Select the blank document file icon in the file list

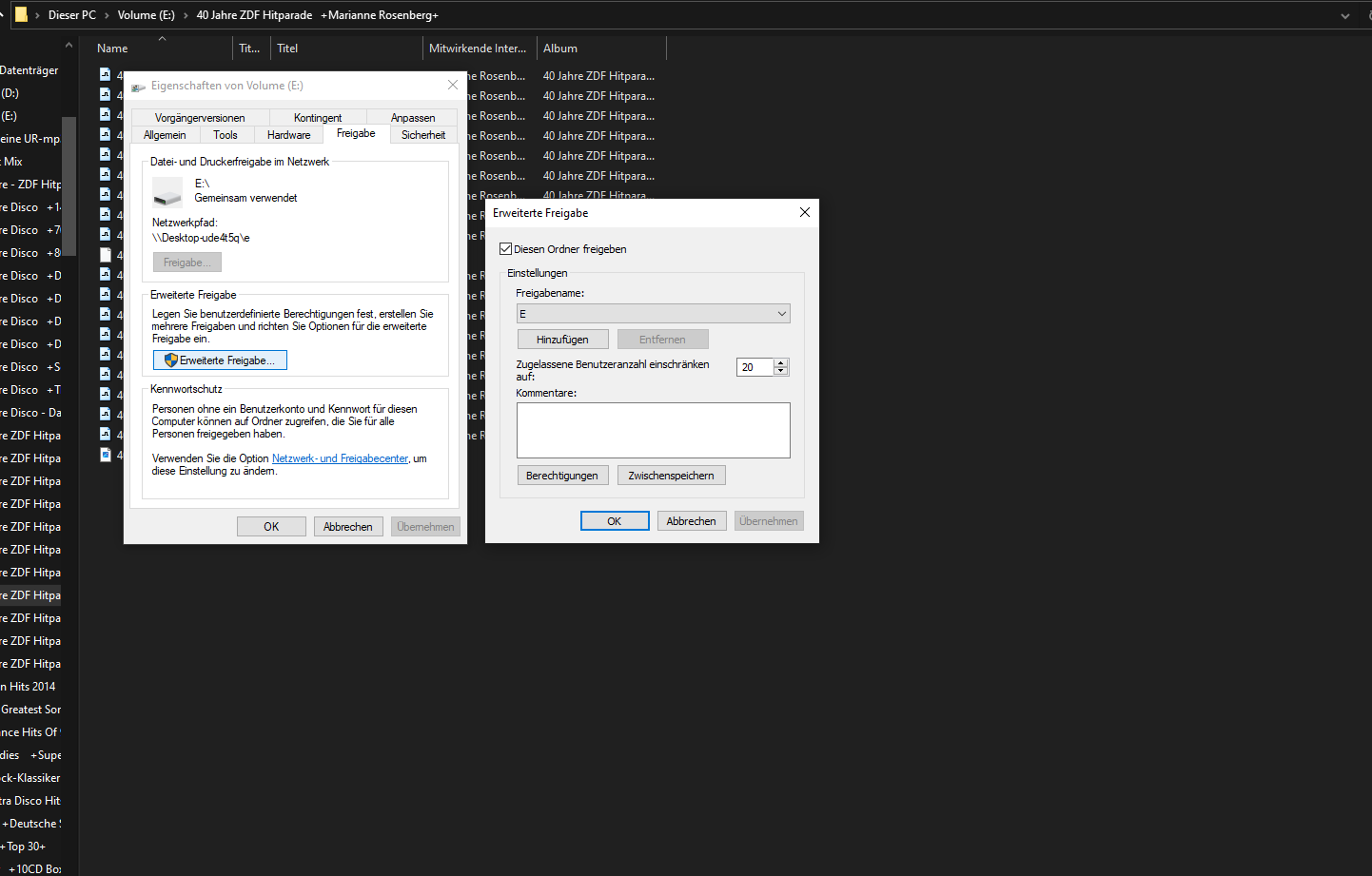tap(106, 255)
